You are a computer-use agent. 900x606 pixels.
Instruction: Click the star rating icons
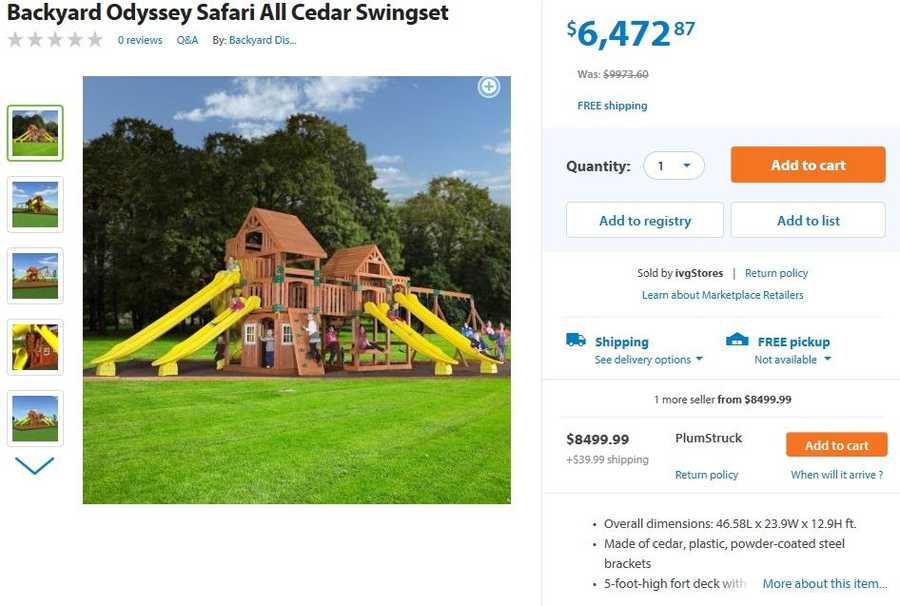pos(55,40)
